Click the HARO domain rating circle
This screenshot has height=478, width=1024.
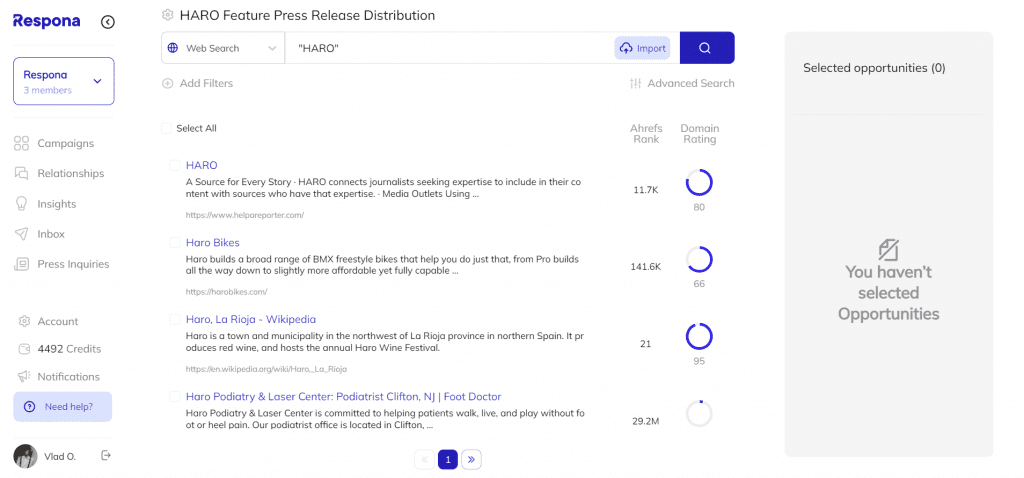click(x=699, y=182)
